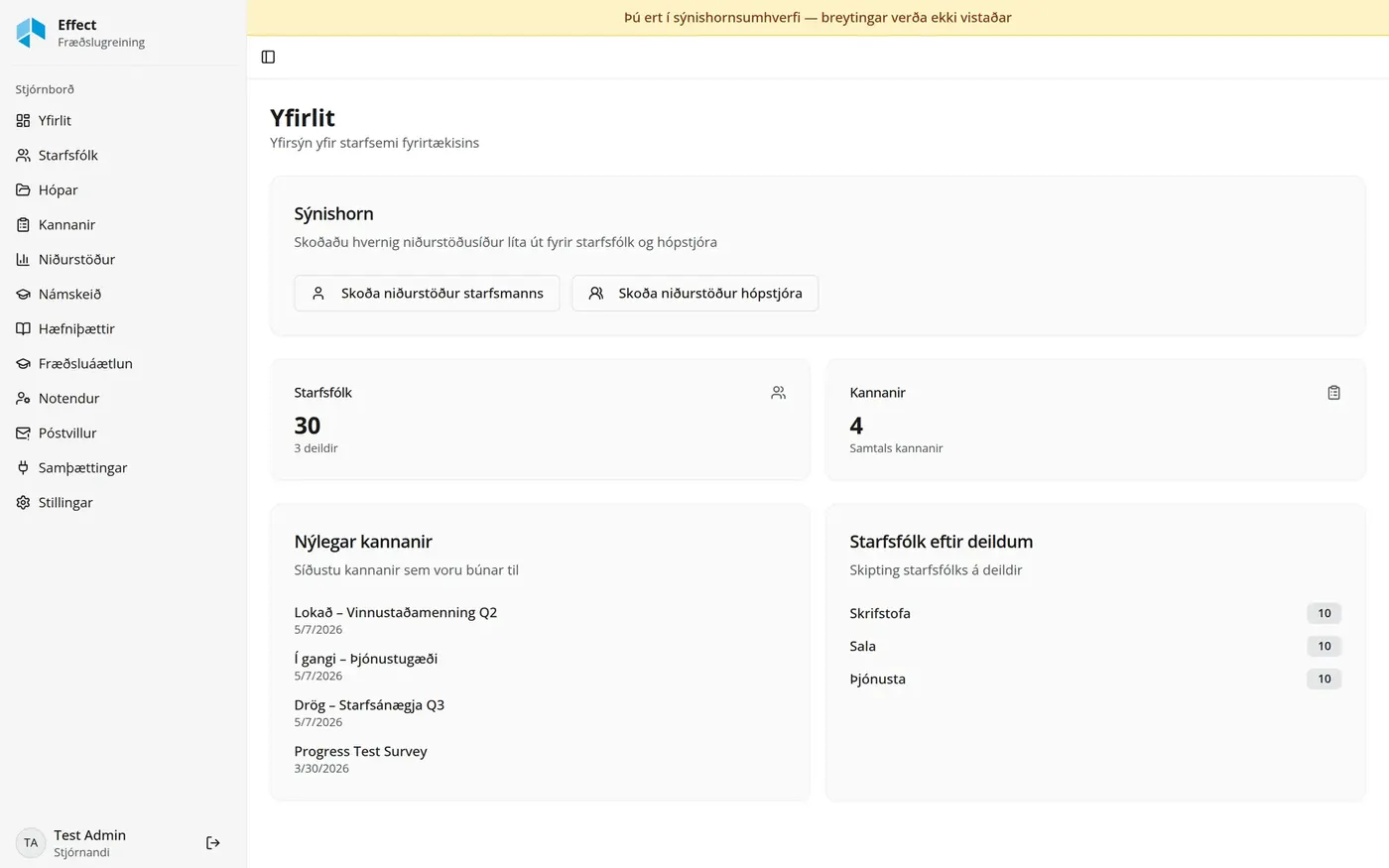The width and height of the screenshot is (1389, 868).
Task: Click the Sala department row
Action: [x=1095, y=646]
